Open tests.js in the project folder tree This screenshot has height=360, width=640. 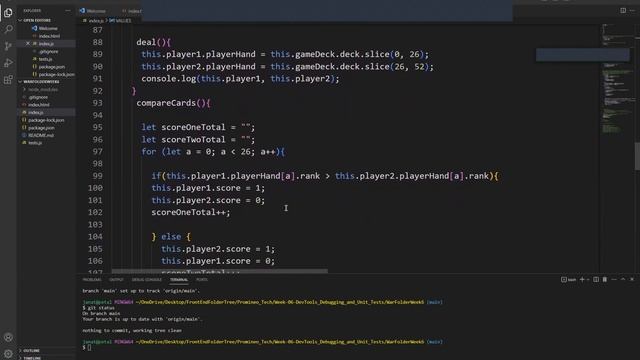pyautogui.click(x=35, y=143)
